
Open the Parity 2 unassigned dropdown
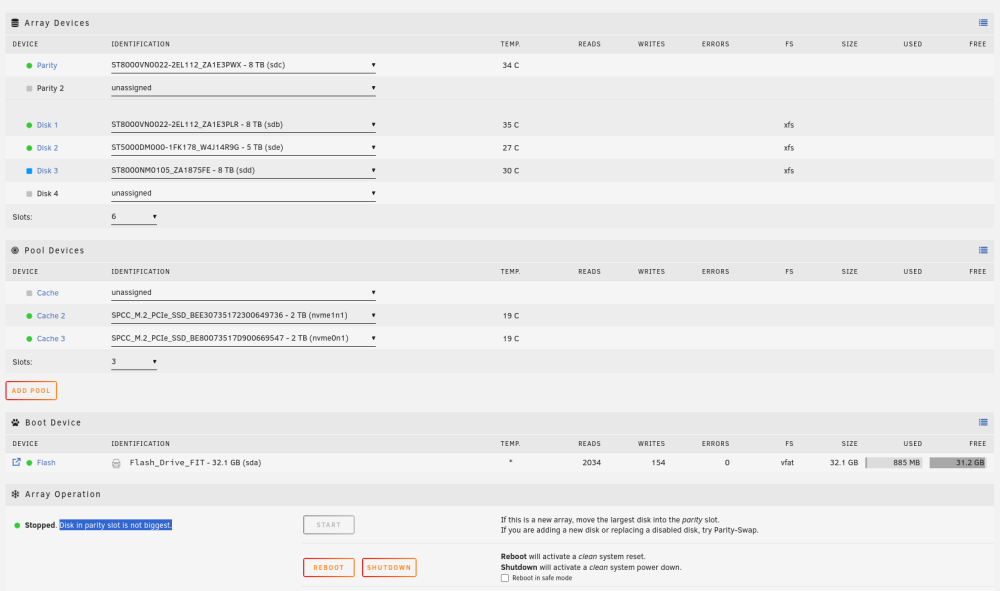(x=243, y=88)
